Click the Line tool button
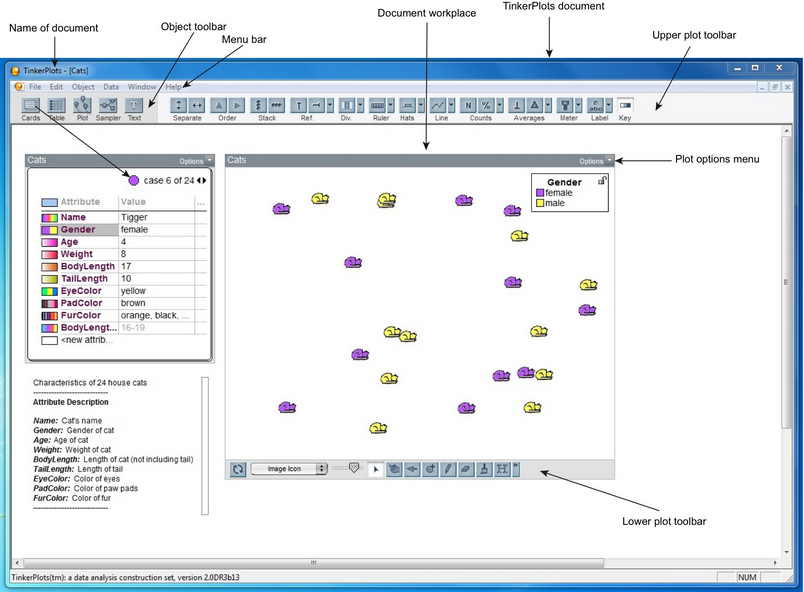This screenshot has width=804, height=592. tap(438, 106)
